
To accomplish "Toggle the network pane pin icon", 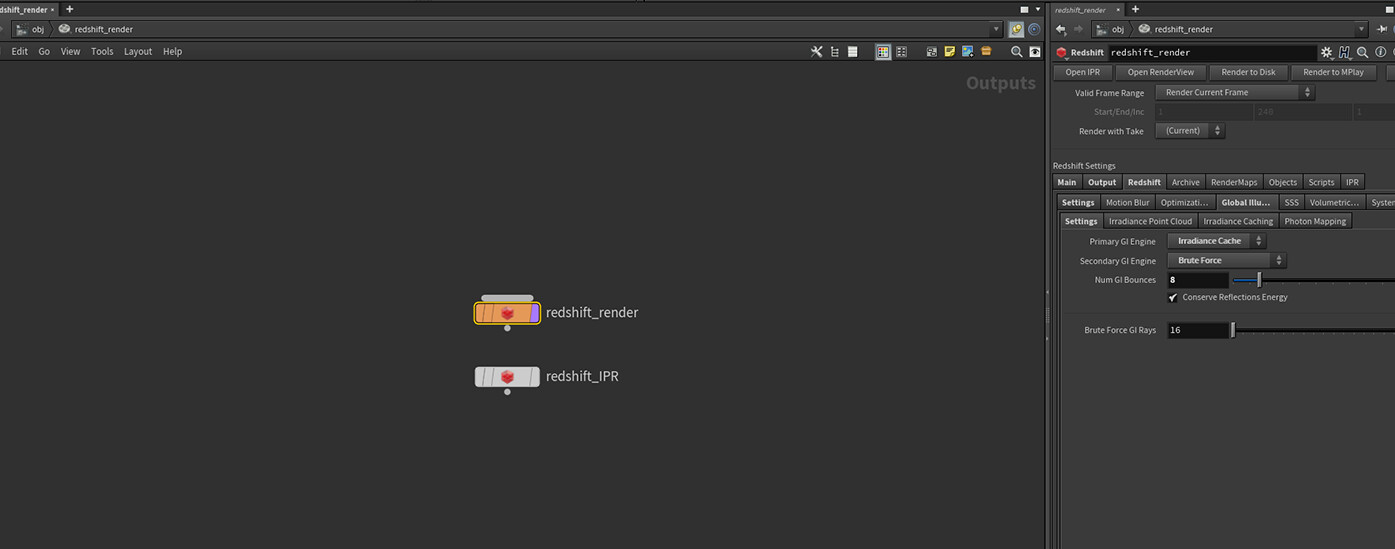I will (x=1016, y=29).
